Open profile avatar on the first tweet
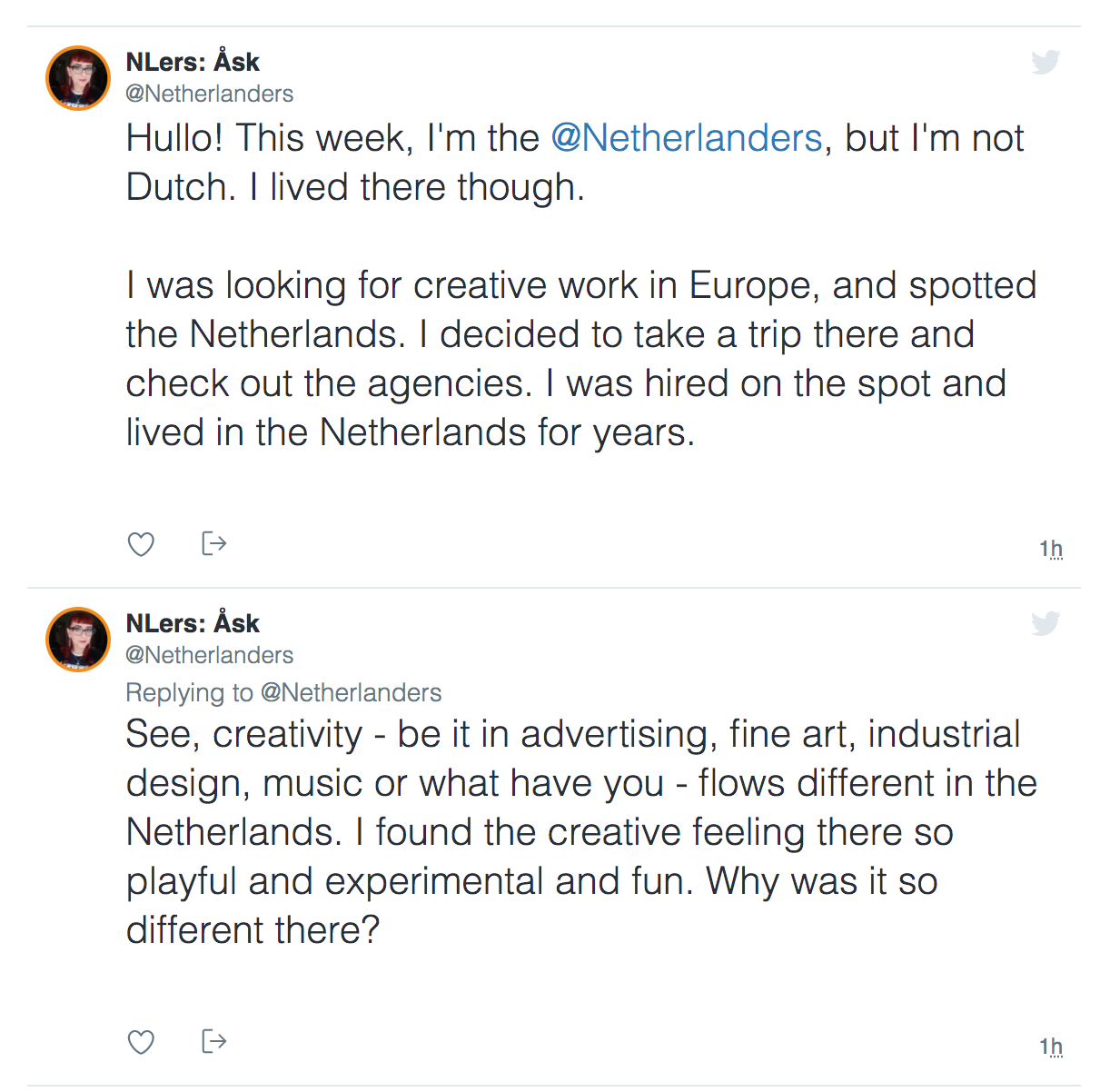 (78, 78)
